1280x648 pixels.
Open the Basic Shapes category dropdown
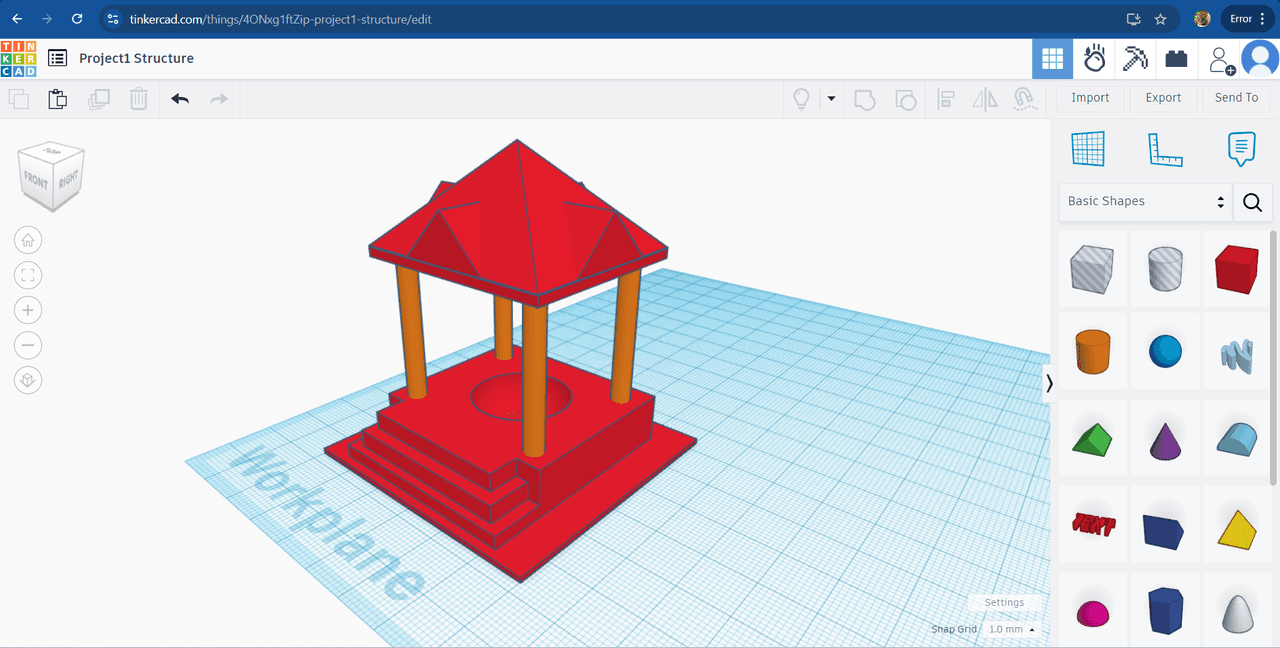tap(1145, 201)
